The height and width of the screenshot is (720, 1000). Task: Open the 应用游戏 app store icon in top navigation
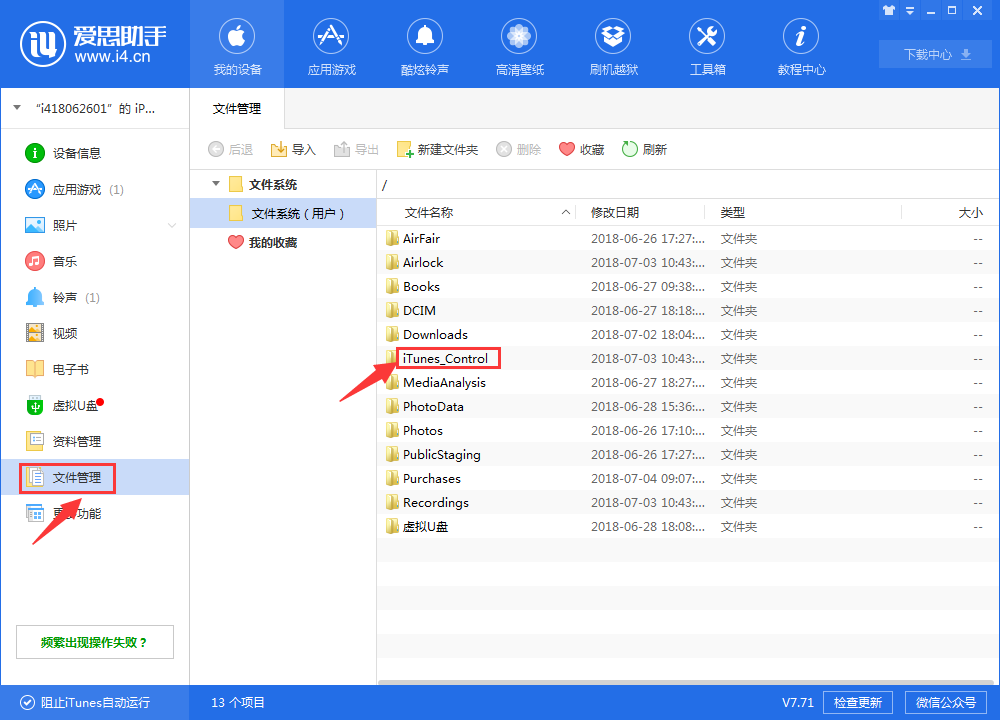331,38
